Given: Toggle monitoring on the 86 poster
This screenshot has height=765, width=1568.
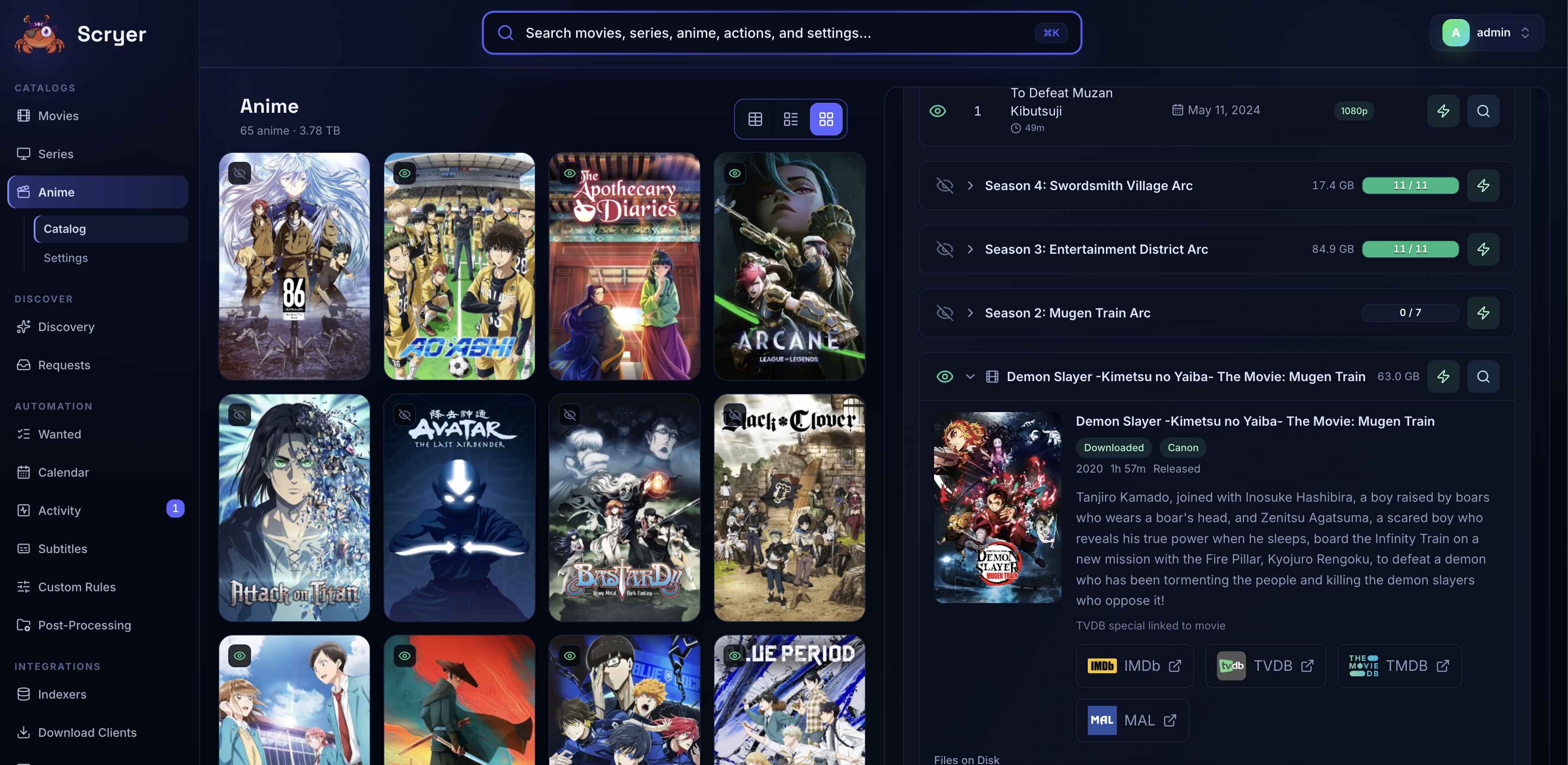Looking at the screenshot, I should [240, 173].
